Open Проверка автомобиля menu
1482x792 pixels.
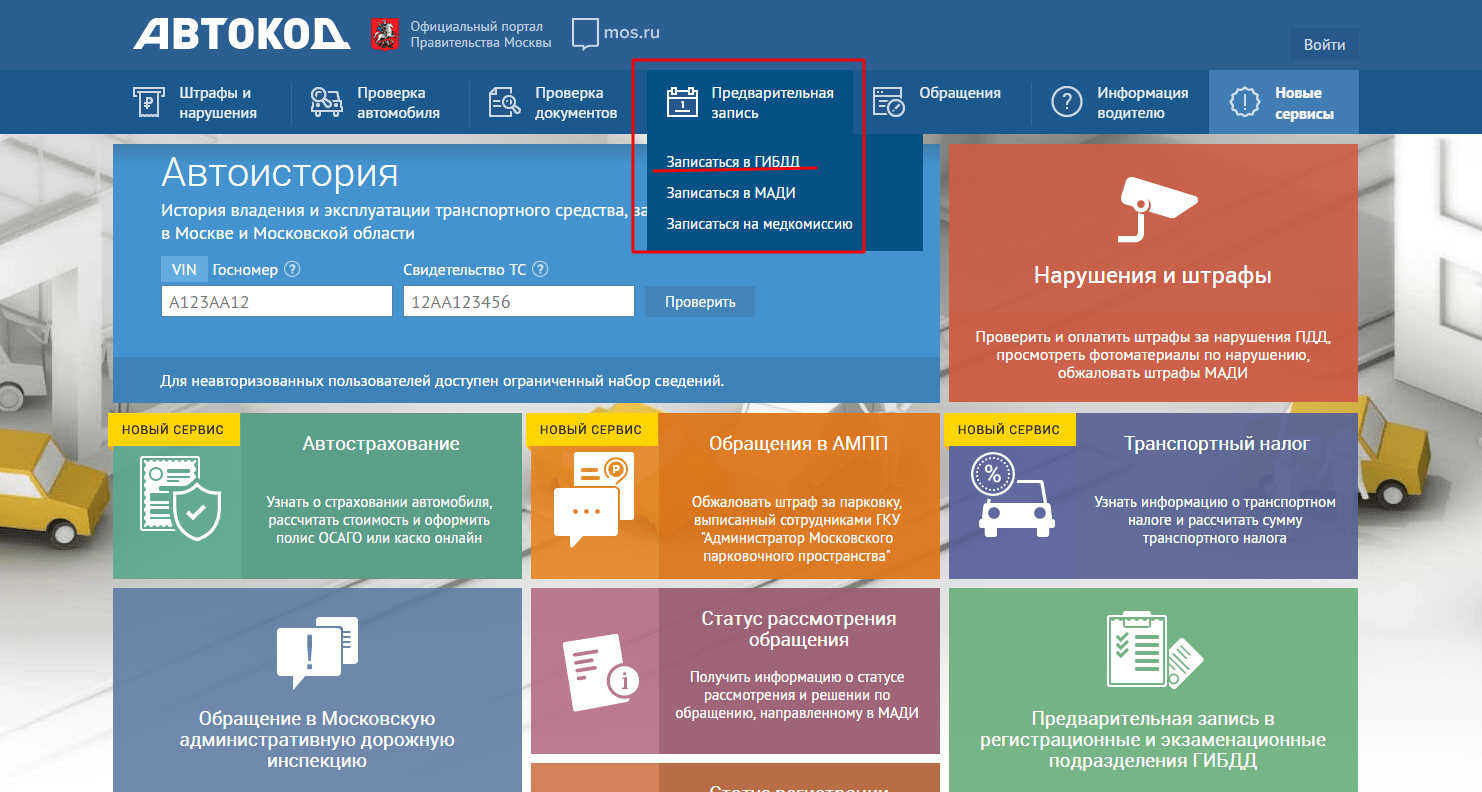coord(375,103)
